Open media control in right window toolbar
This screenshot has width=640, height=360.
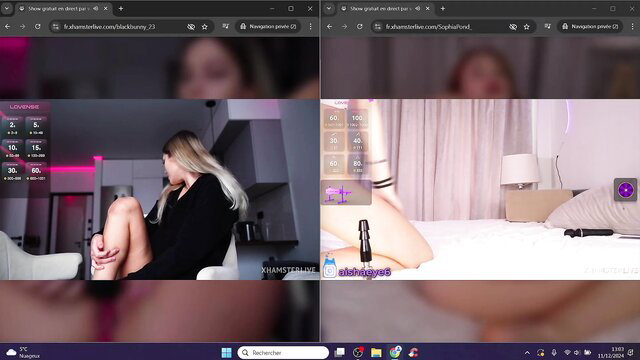[547, 27]
